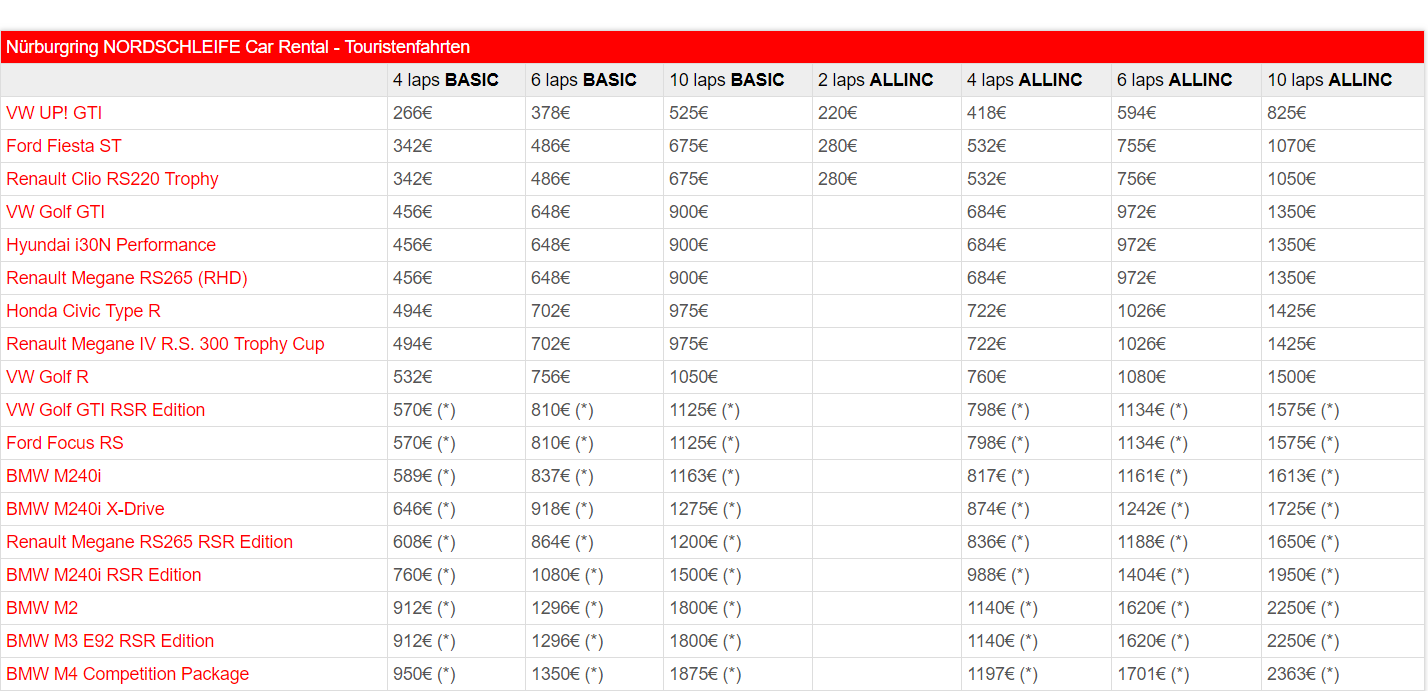The height and width of the screenshot is (691, 1428).
Task: Open Renault Megane IV R.S. 300 Trophy Cup
Action: pyautogui.click(x=166, y=344)
